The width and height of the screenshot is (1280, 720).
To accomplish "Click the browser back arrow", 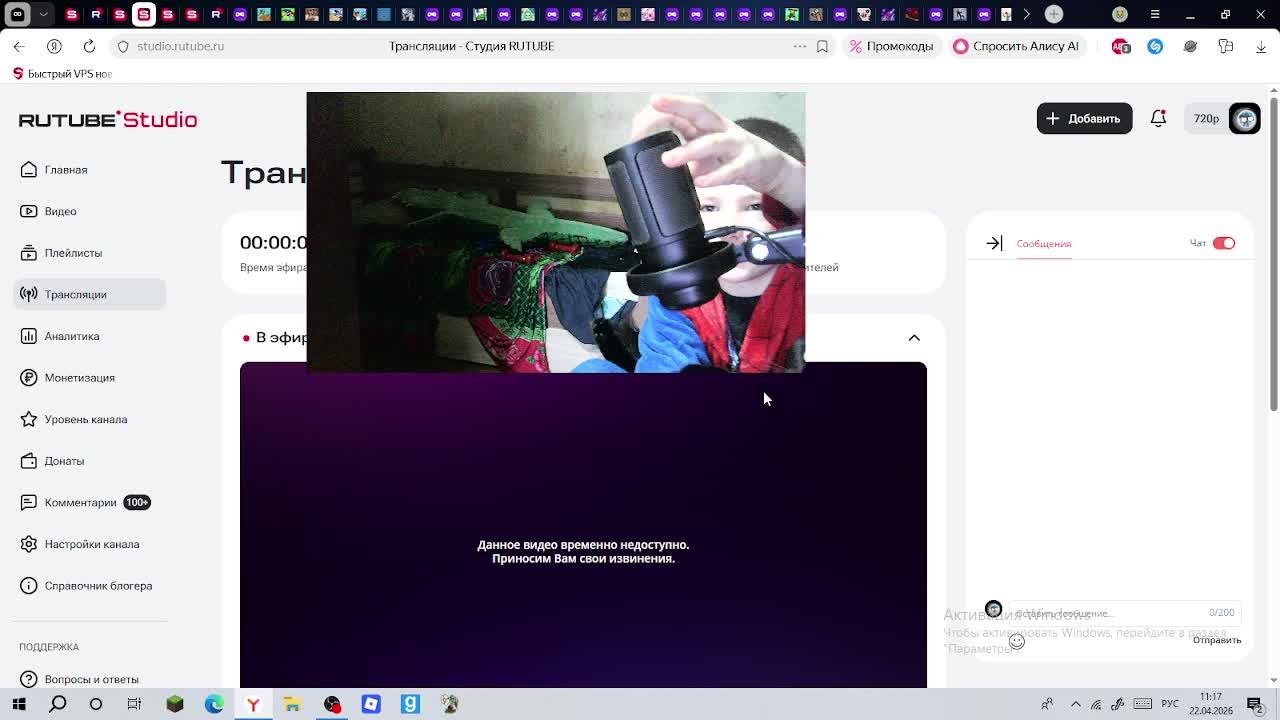I will 19,46.
